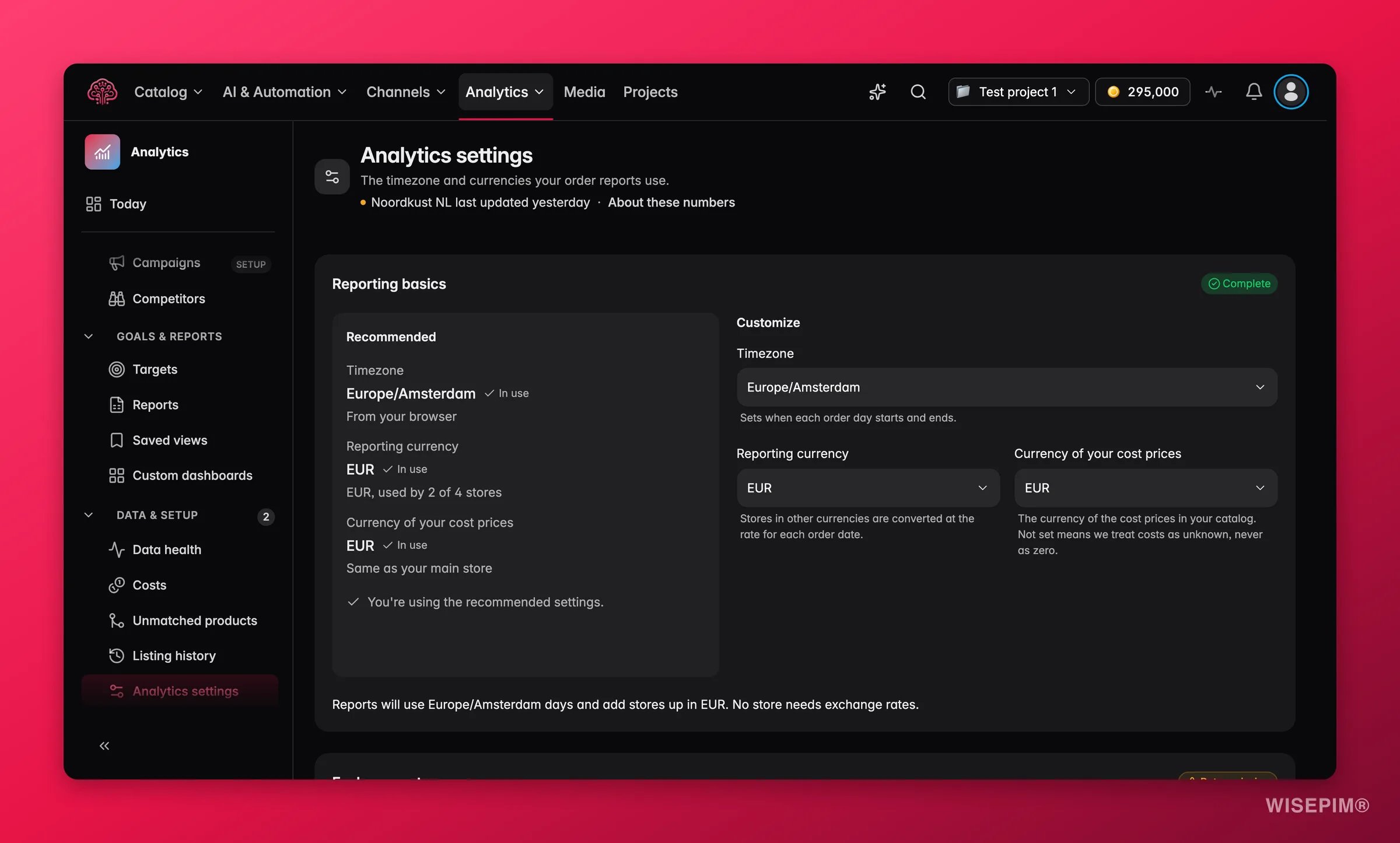
Task: Click 'Reports will use Europe/Amsterdam days' summary text
Action: point(625,705)
